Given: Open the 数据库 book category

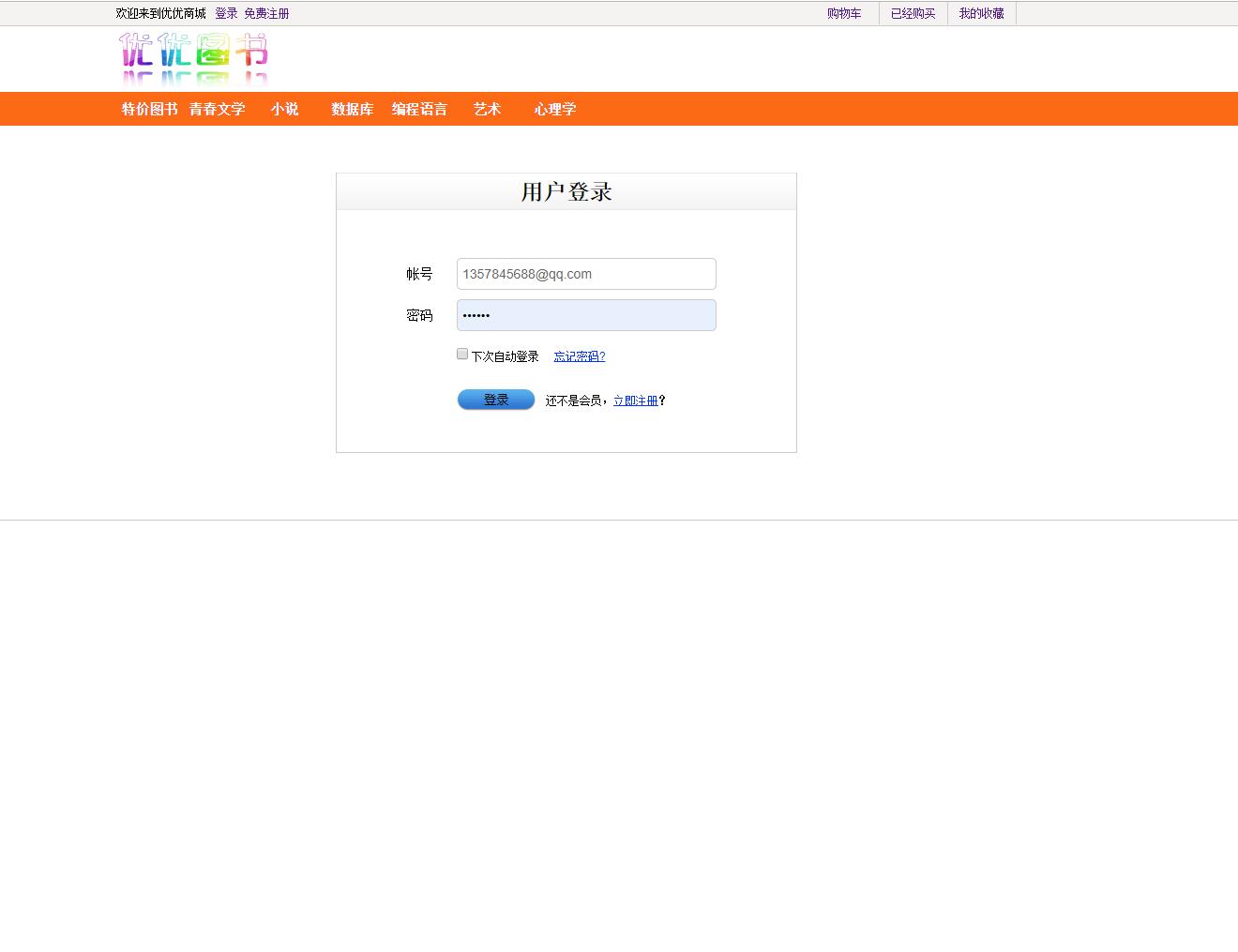Looking at the screenshot, I should point(352,109).
